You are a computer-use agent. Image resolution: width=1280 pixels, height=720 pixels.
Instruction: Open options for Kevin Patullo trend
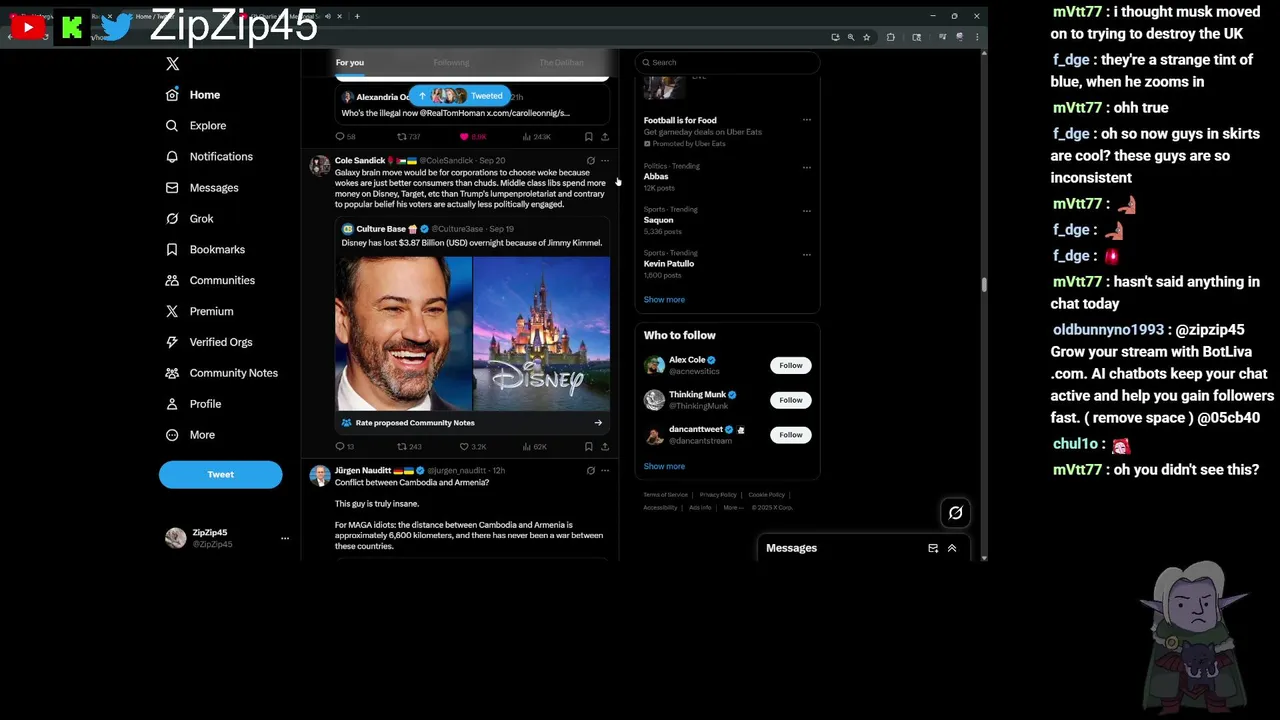point(807,254)
